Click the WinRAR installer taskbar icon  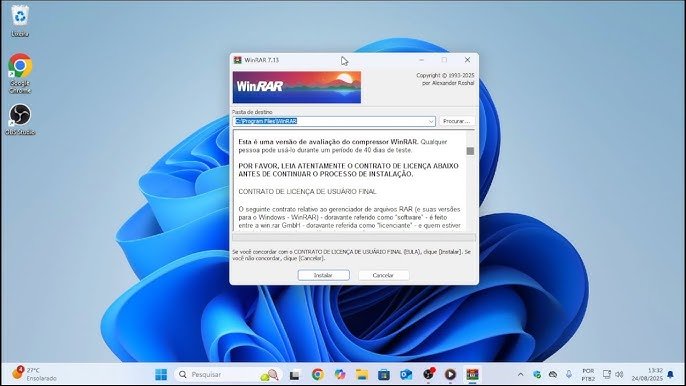pos(472,375)
